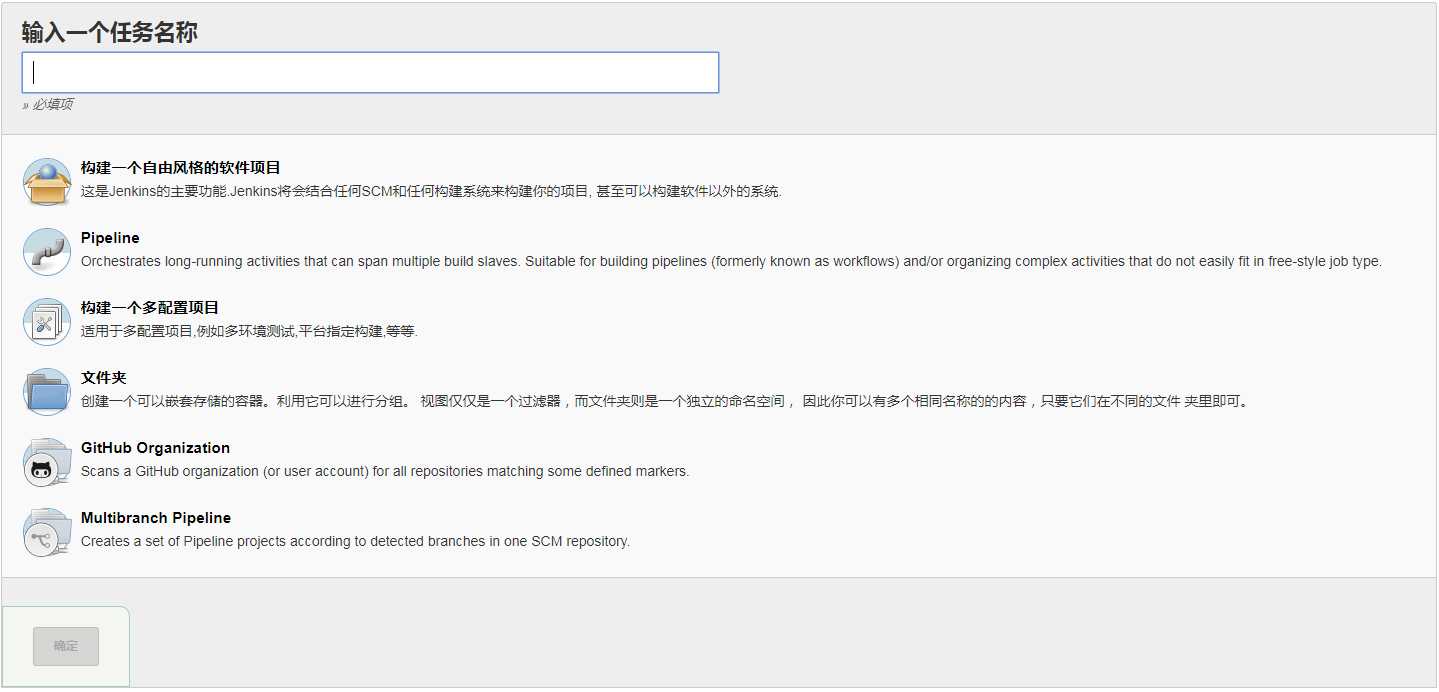Click the task name input field
The height and width of the screenshot is (692, 1439).
point(370,73)
